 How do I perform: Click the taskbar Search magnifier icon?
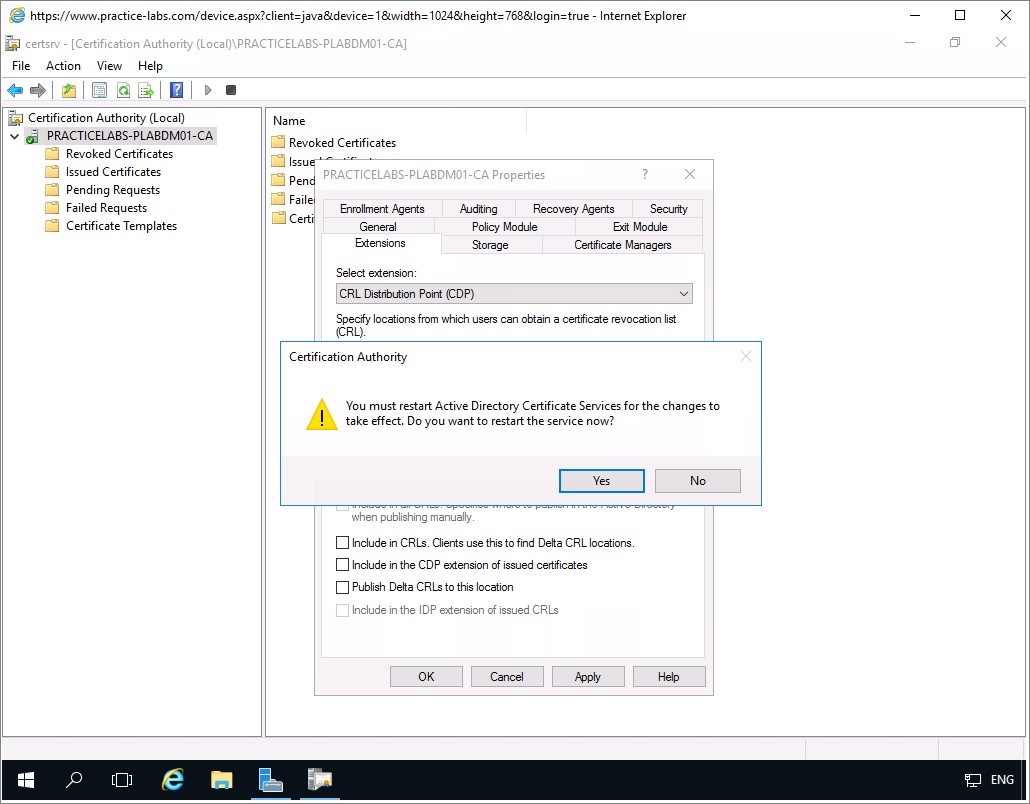74,780
